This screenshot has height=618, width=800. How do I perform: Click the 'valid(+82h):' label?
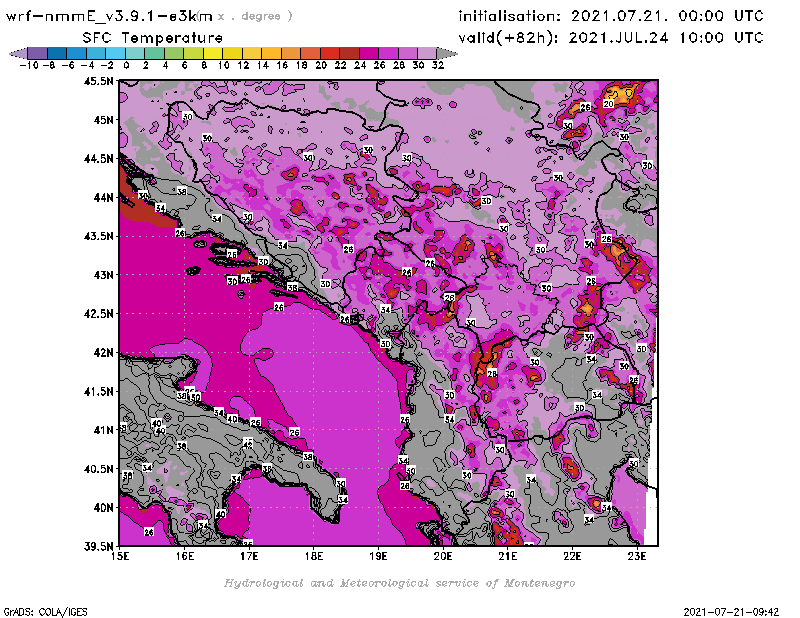point(510,38)
